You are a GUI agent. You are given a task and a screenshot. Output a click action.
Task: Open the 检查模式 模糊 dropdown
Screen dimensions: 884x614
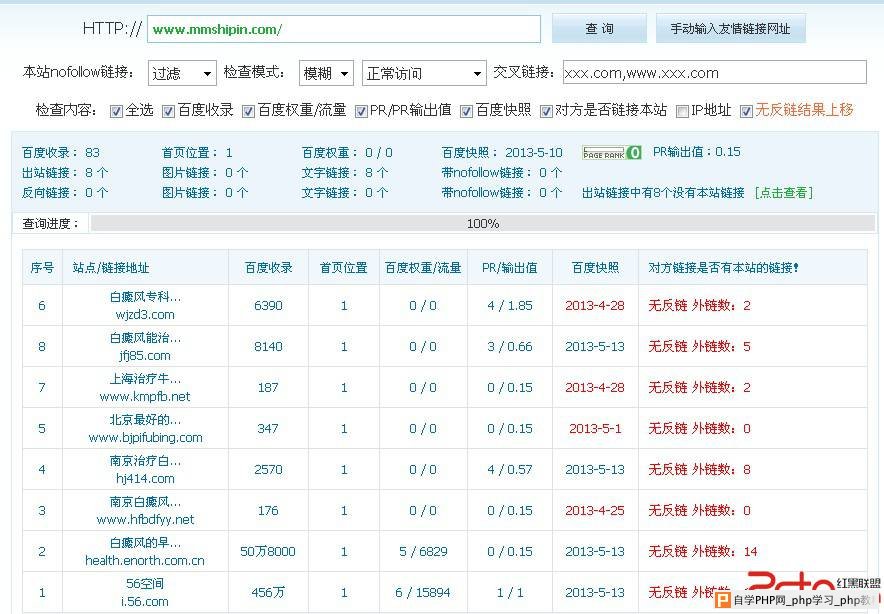coord(326,73)
